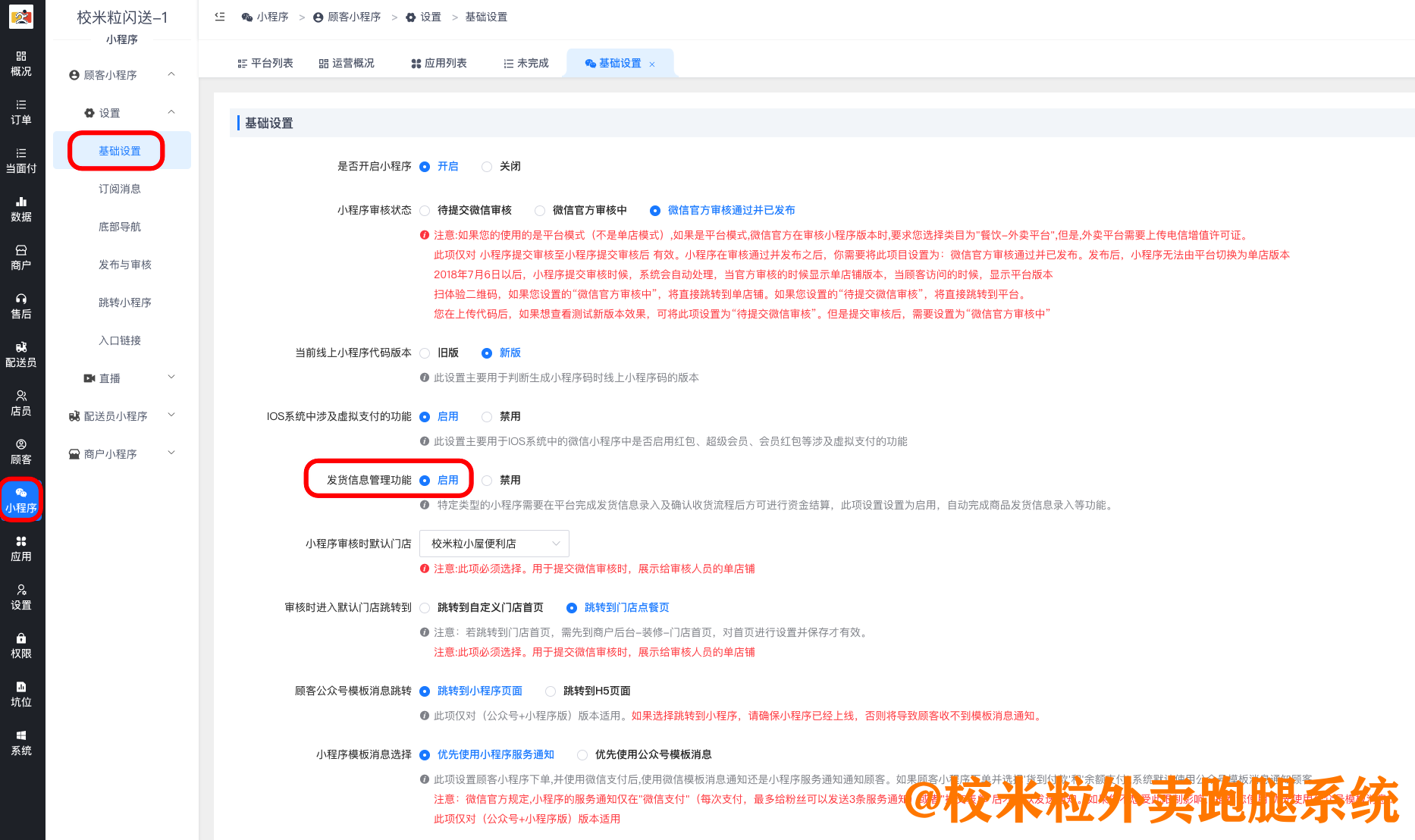Screen dimensions: 1415x840
Task: Open the default store dropdown 校米粒小屋便利店
Action: click(494, 543)
